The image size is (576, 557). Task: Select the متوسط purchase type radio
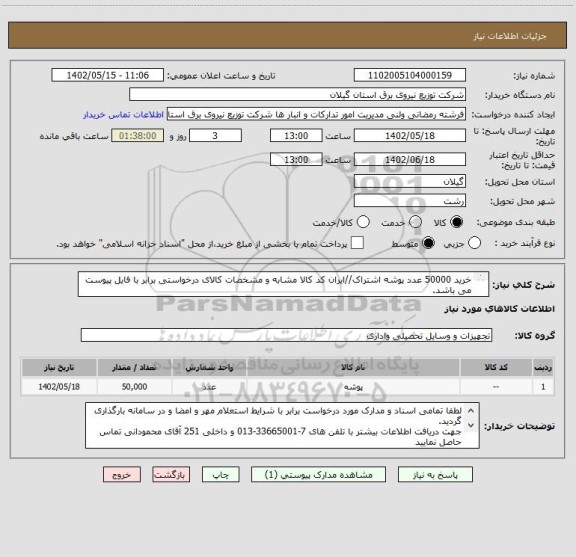428,243
